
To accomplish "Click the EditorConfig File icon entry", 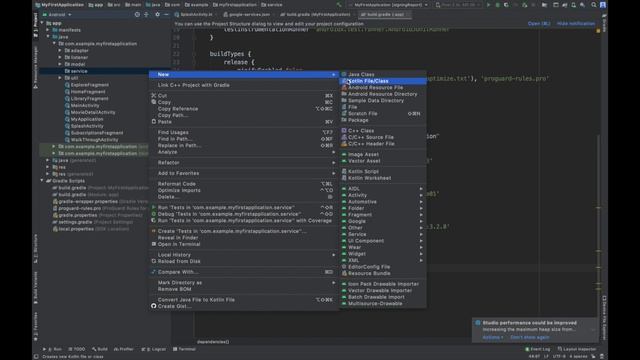I will 344,267.
